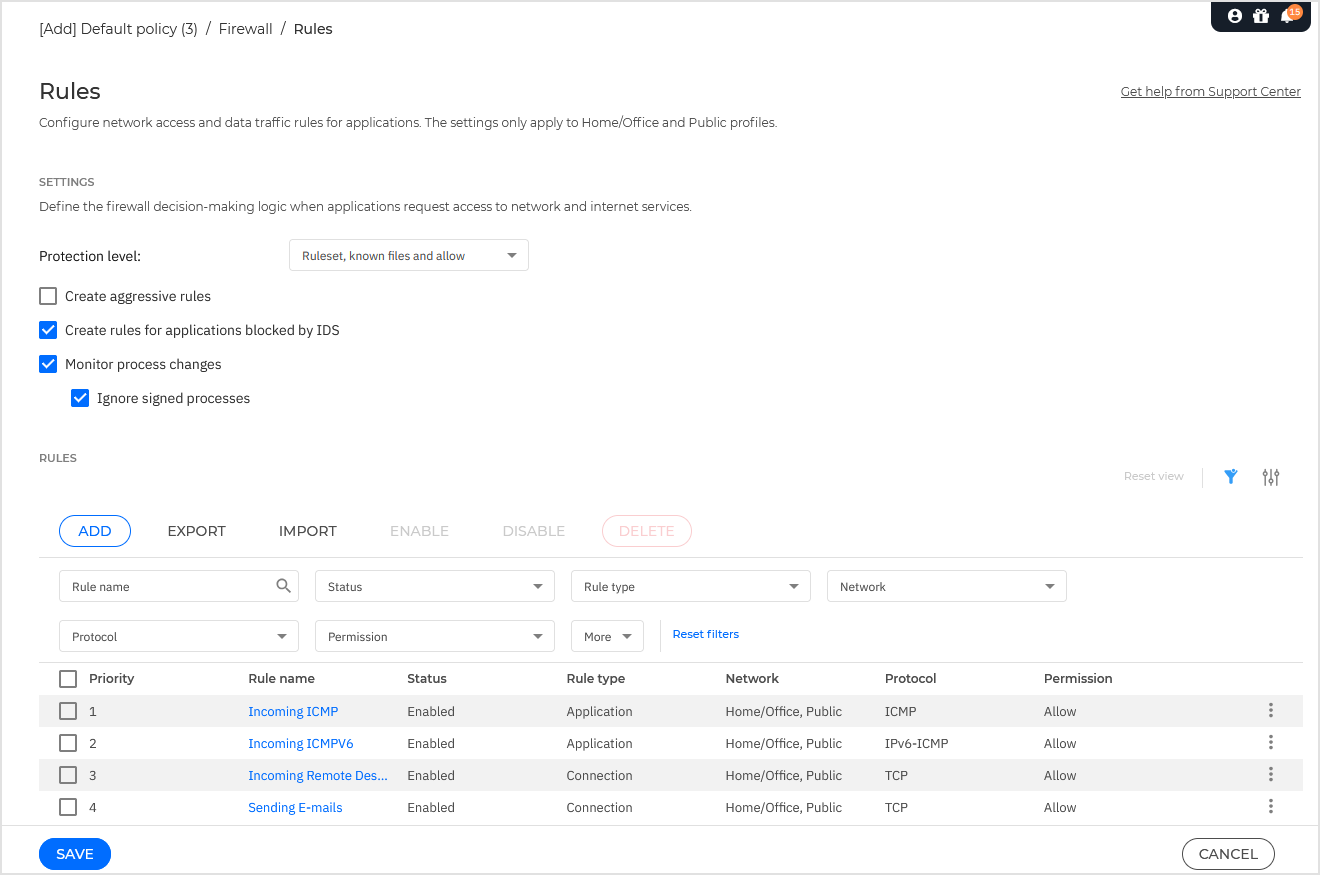Screen dimensions: 1320x875
Task: Navigate to the [Add] Default policy breadcrumb
Action: pyautogui.click(x=118, y=29)
